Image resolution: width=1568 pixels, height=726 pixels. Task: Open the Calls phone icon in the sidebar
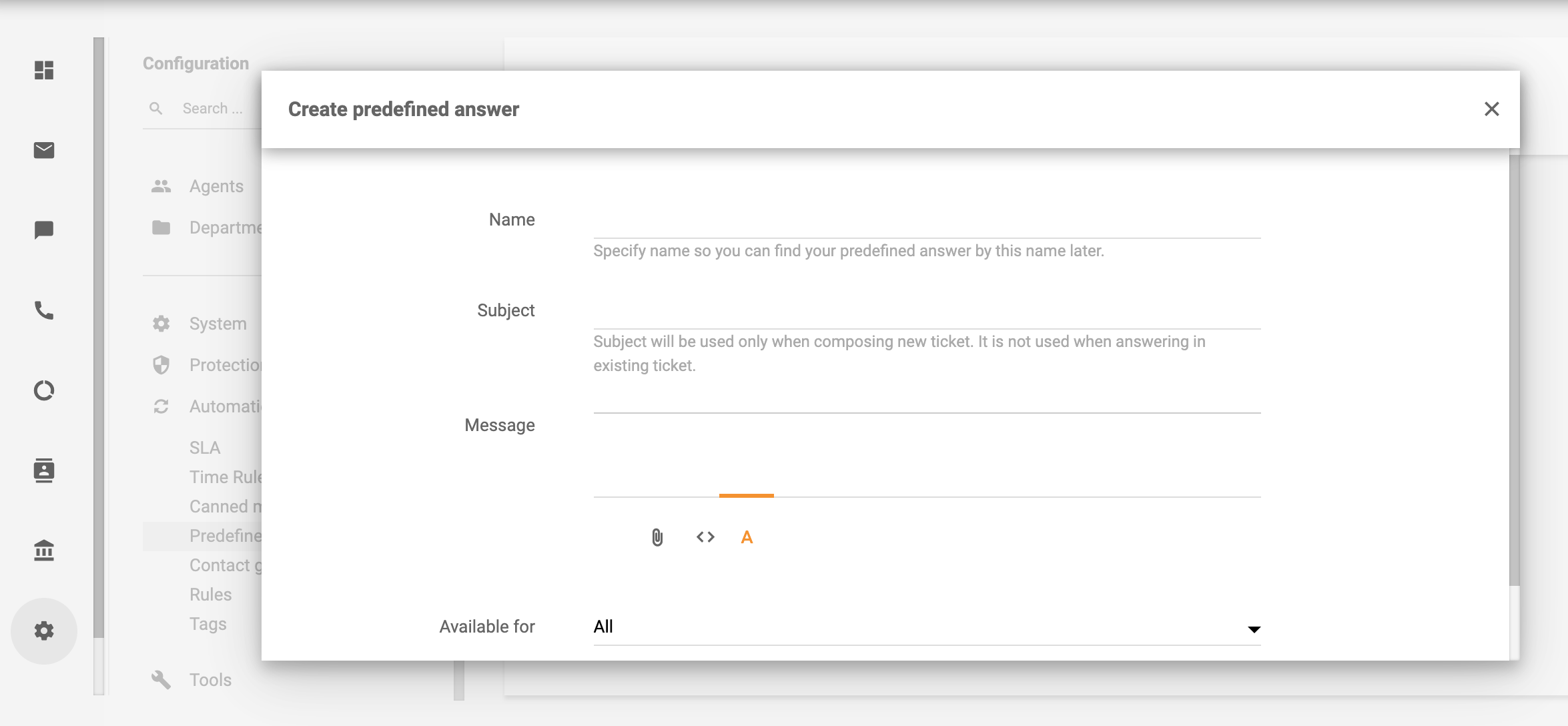pyautogui.click(x=44, y=311)
